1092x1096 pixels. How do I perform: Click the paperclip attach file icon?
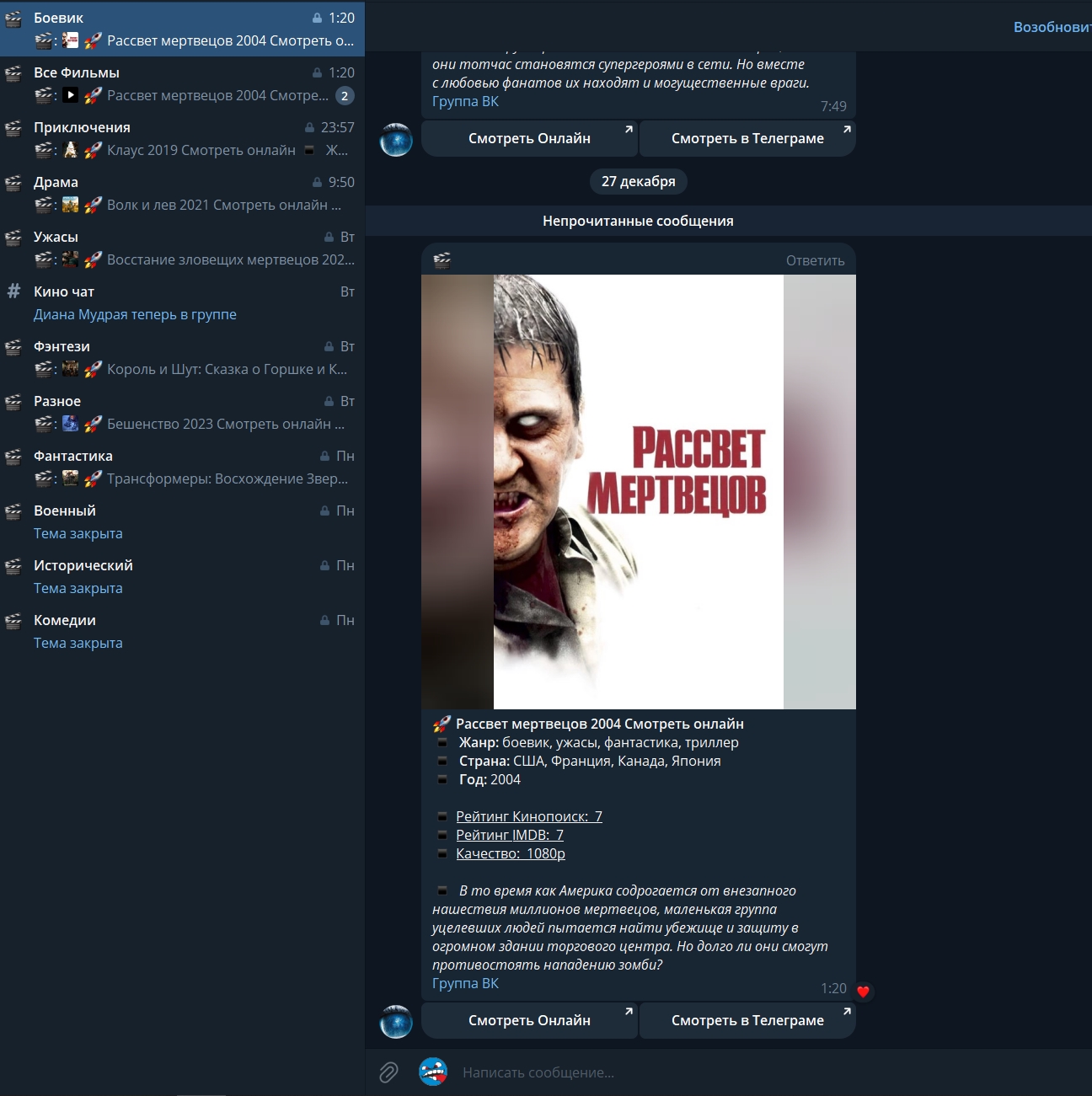point(388,1072)
